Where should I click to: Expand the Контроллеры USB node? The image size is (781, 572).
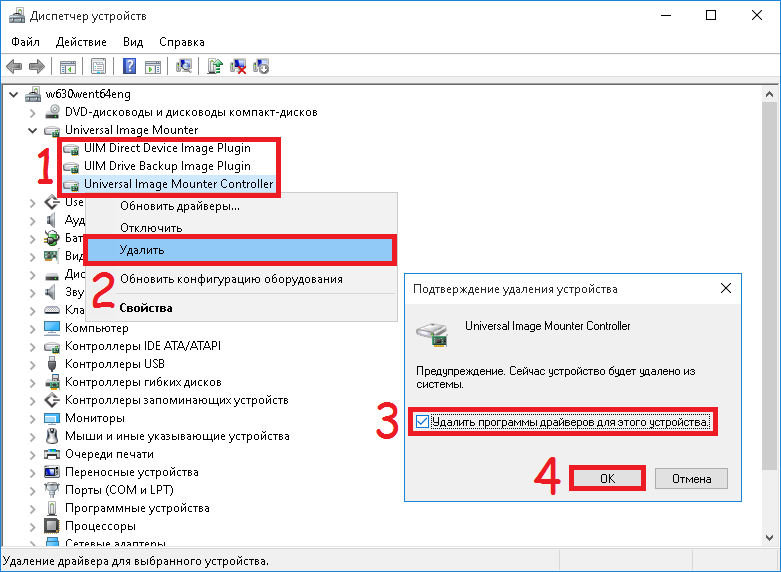point(32,364)
